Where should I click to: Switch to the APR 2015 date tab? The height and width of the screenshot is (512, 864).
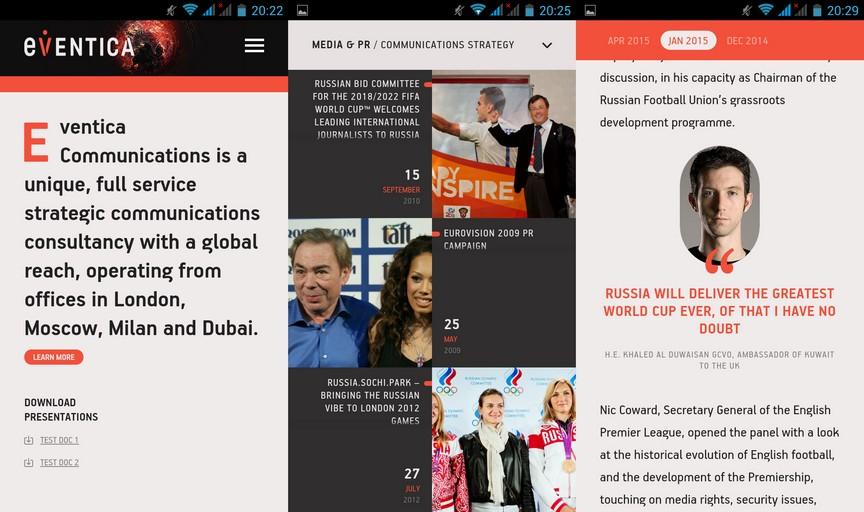[628, 41]
